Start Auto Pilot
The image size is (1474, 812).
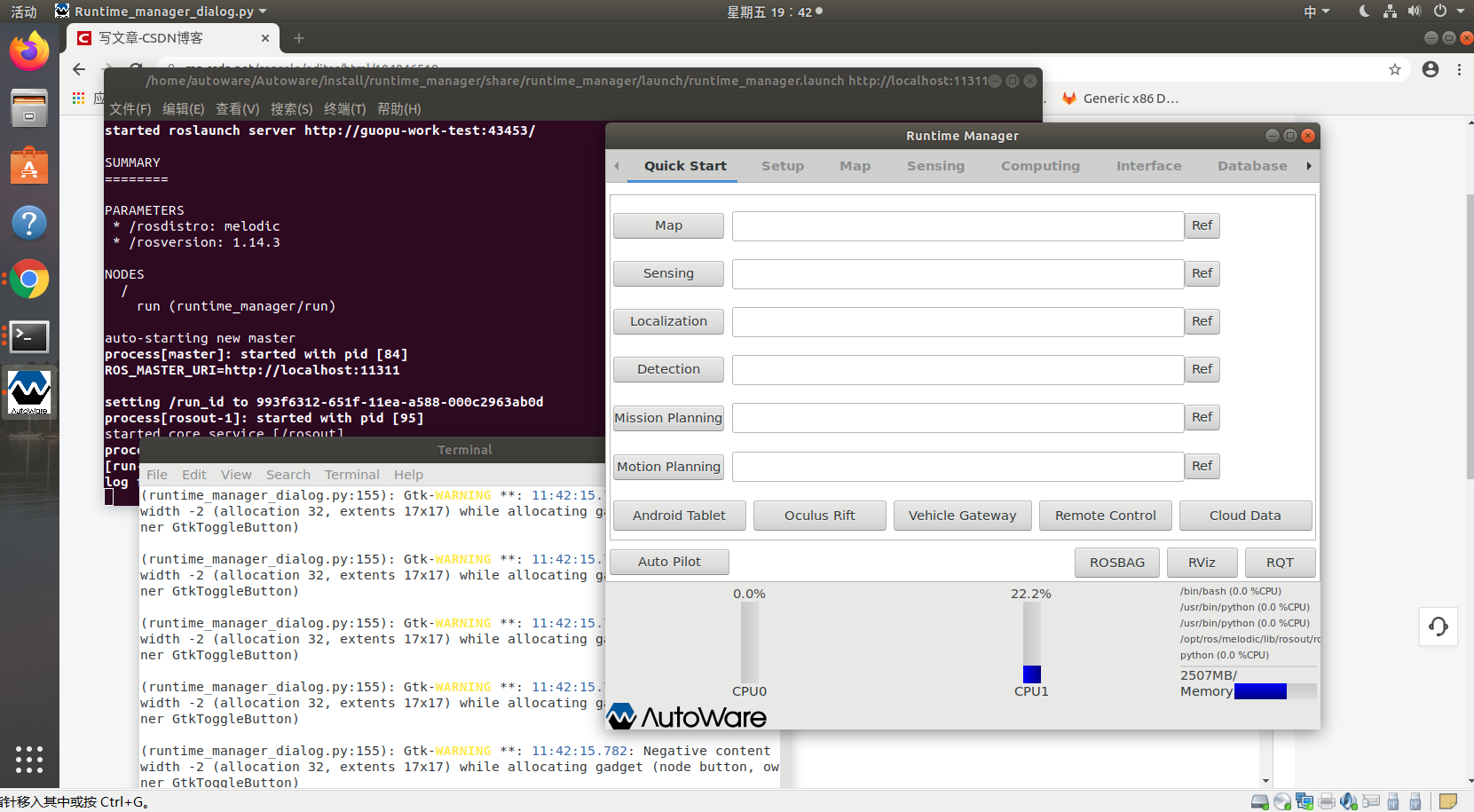(x=669, y=562)
